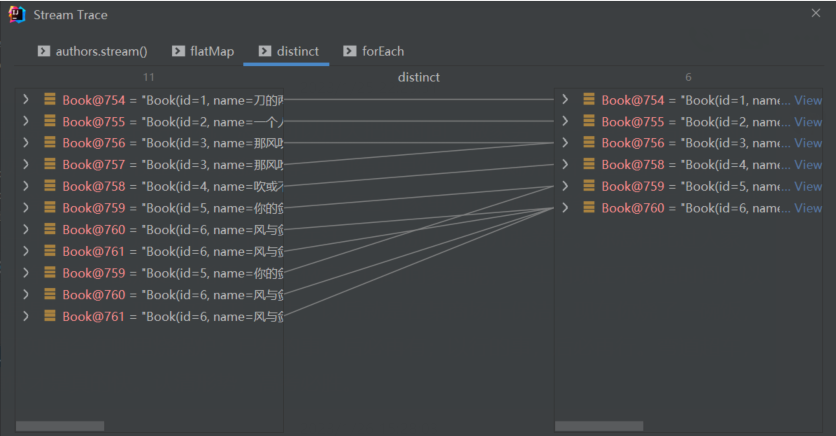Screen dimensions: 836x436
Task: Click object icon for left Book@757 entry
Action: coord(49,164)
